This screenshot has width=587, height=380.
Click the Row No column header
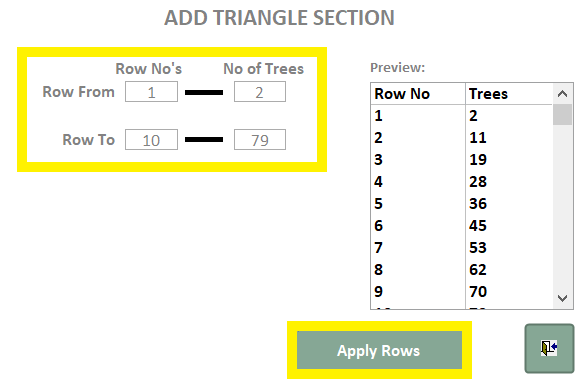[418, 94]
